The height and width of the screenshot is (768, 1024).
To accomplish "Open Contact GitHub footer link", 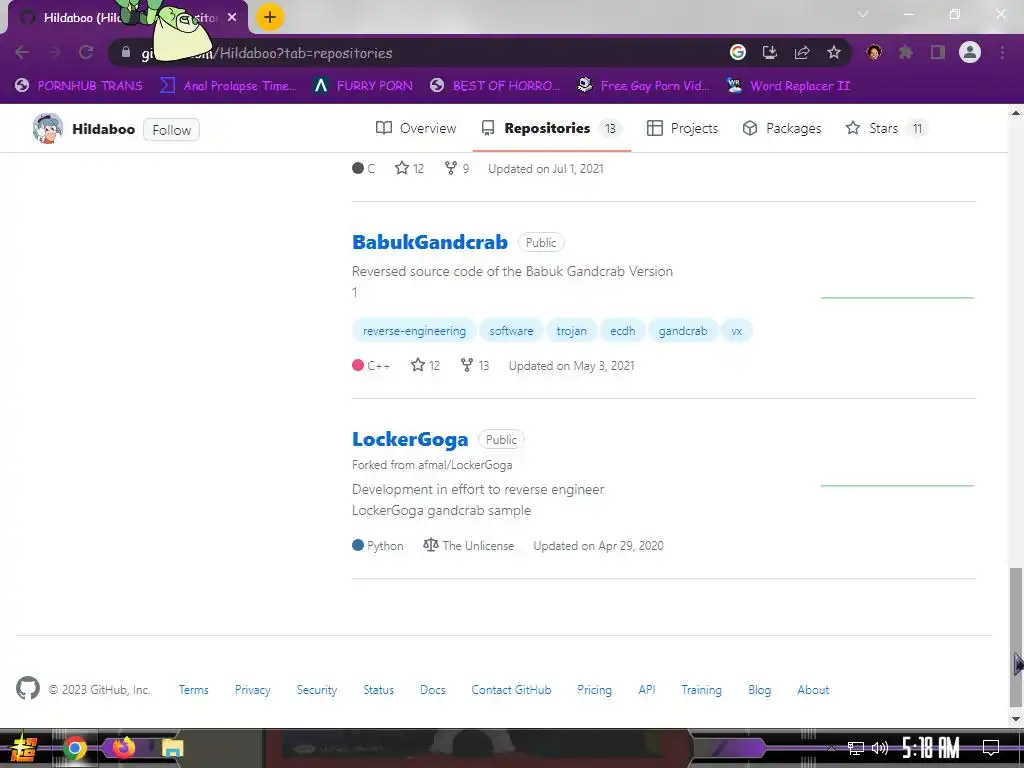I will (511, 690).
